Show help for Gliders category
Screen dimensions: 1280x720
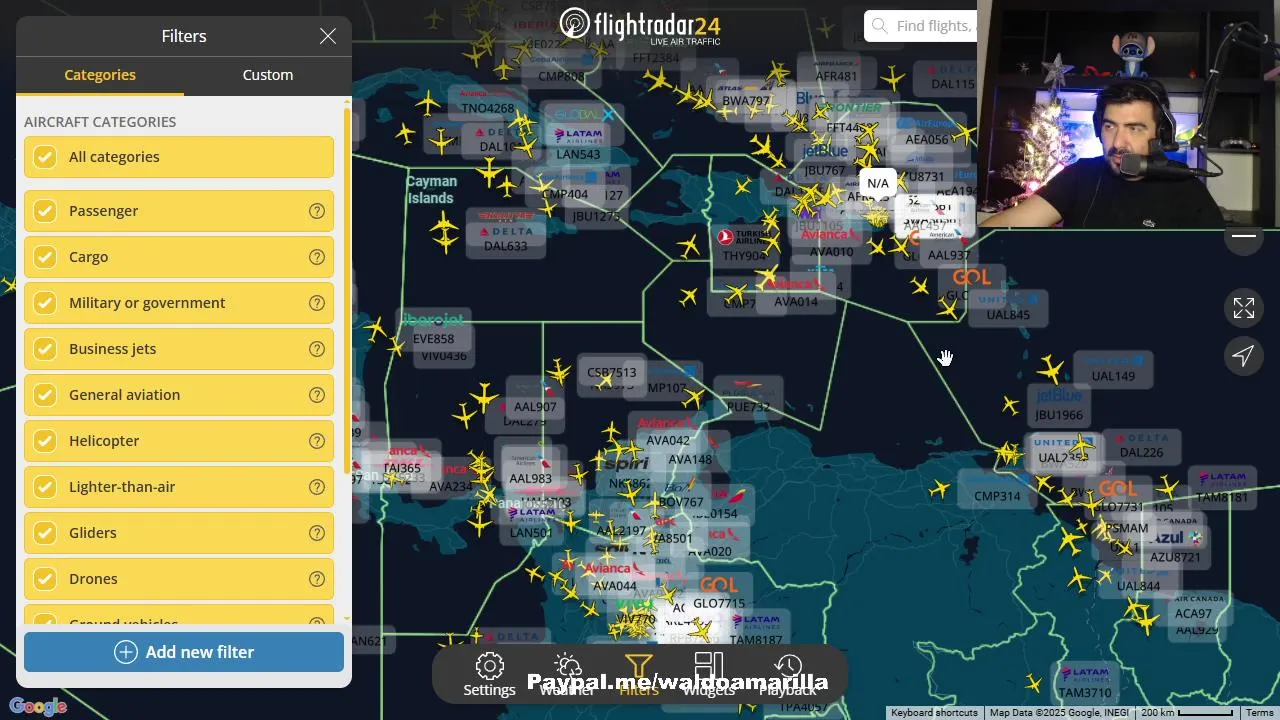[x=317, y=533]
